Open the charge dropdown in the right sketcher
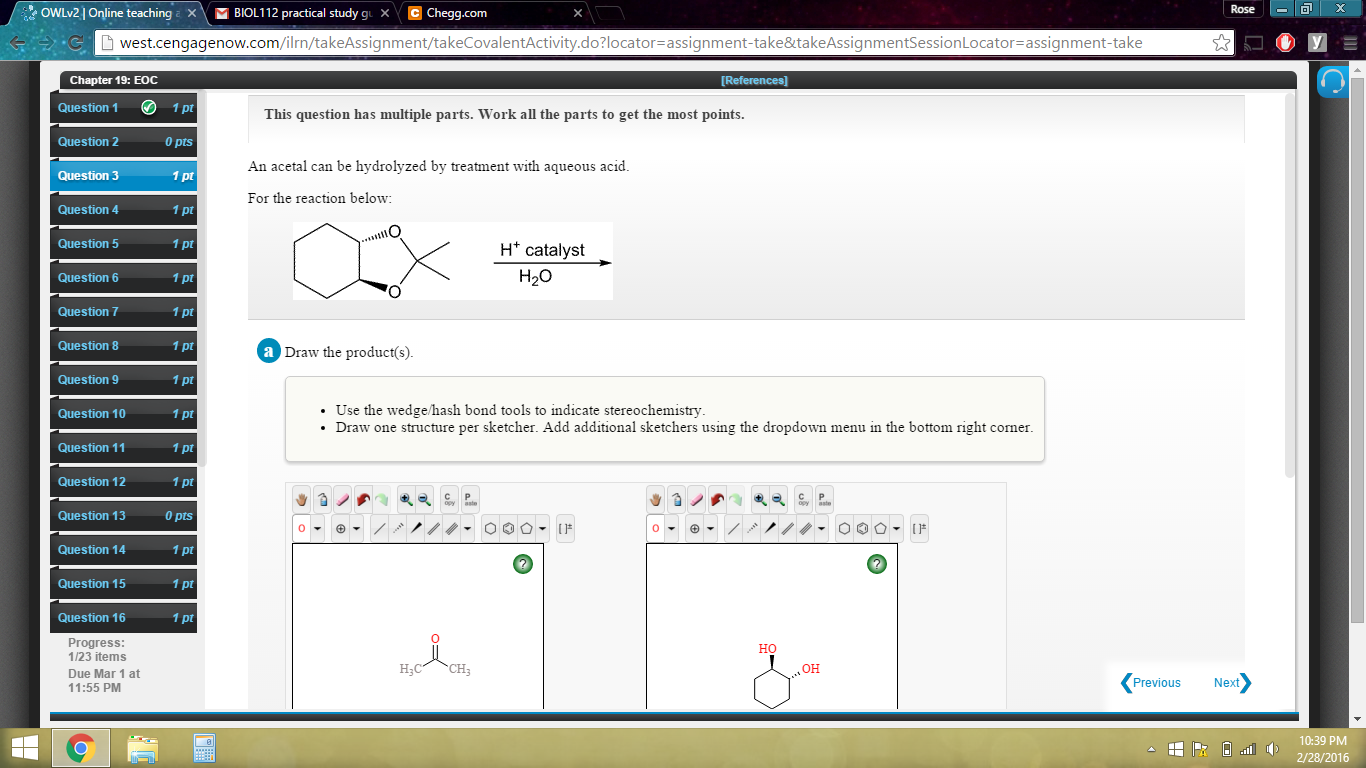 [711, 528]
